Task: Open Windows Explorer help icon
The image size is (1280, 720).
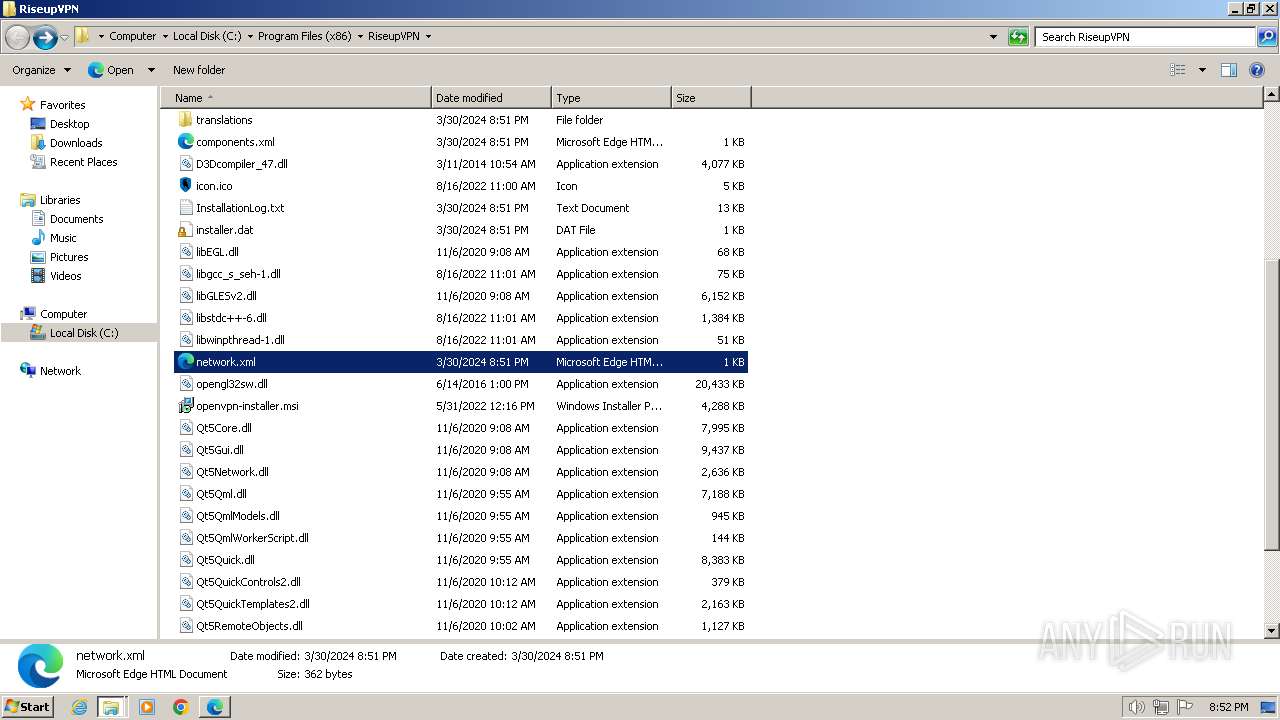Action: 1258,70
